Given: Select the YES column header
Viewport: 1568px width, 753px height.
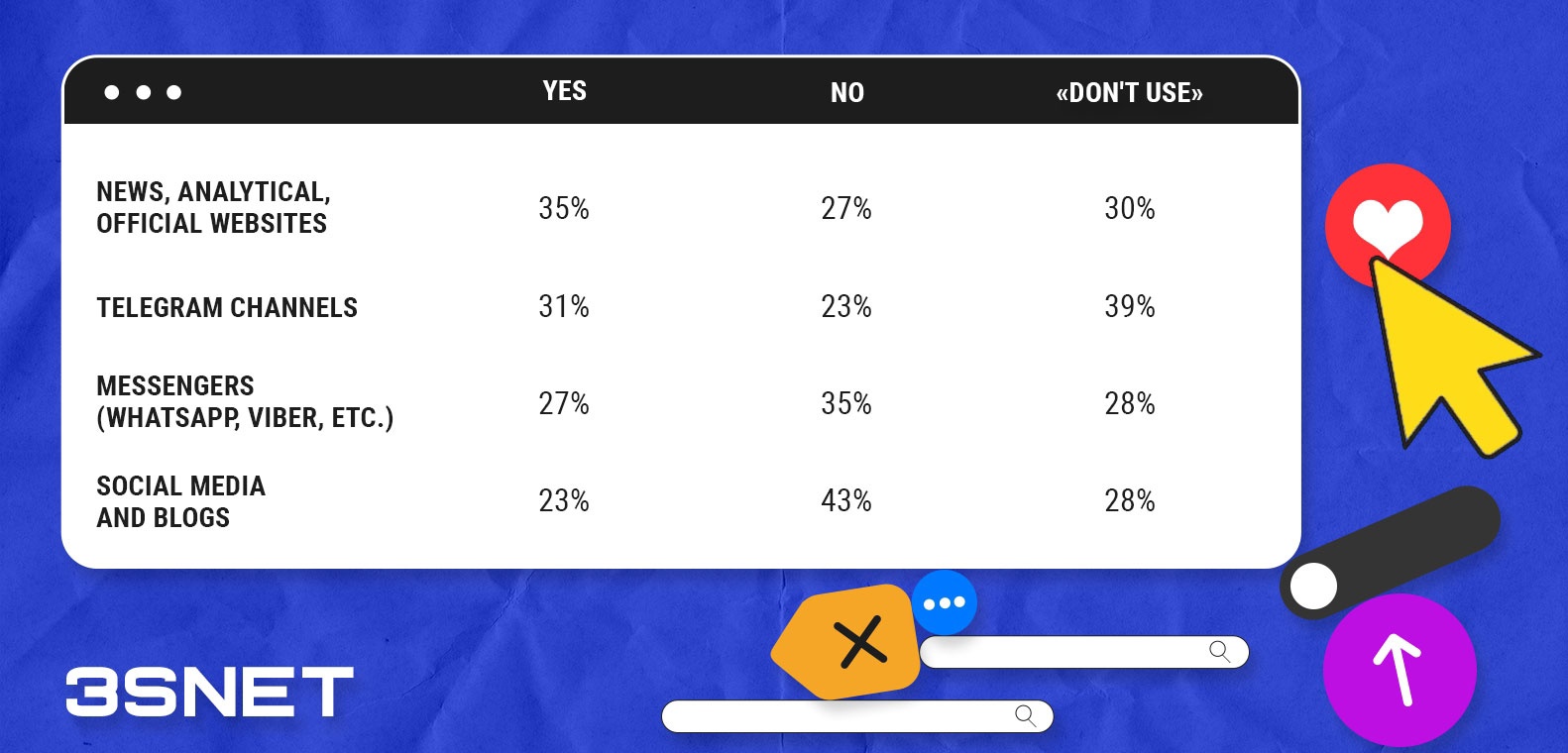Looking at the screenshot, I should pyautogui.click(x=564, y=91).
